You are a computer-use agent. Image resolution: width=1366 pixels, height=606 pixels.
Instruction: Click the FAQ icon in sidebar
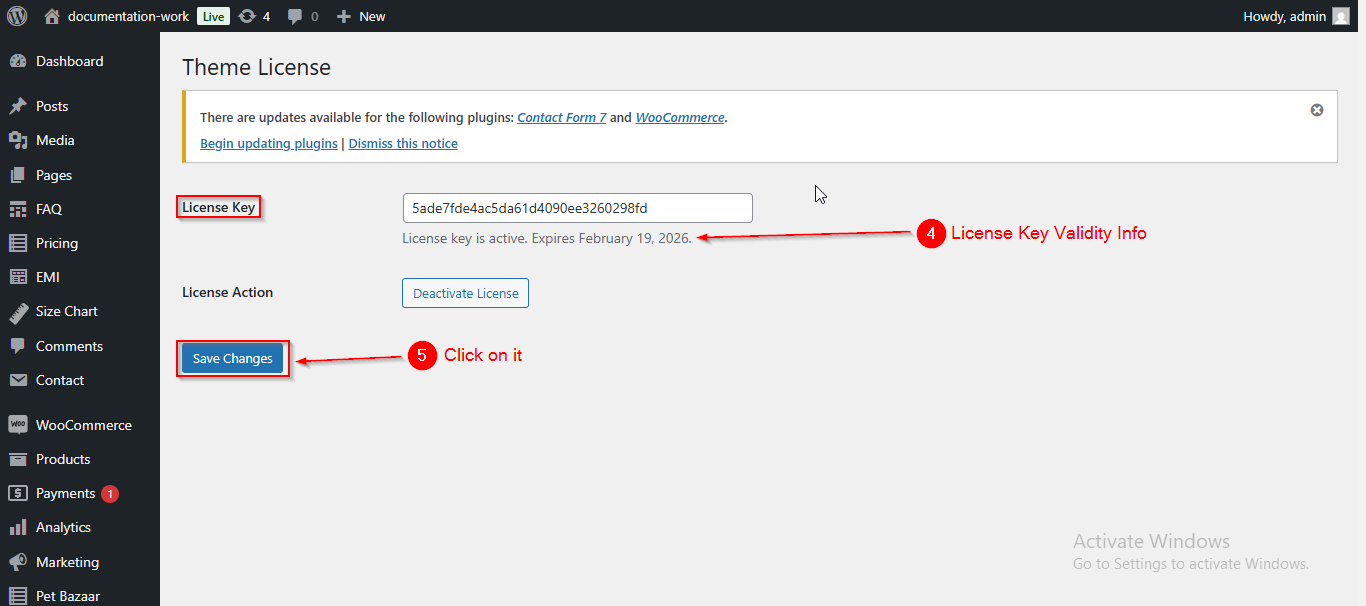coord(18,209)
